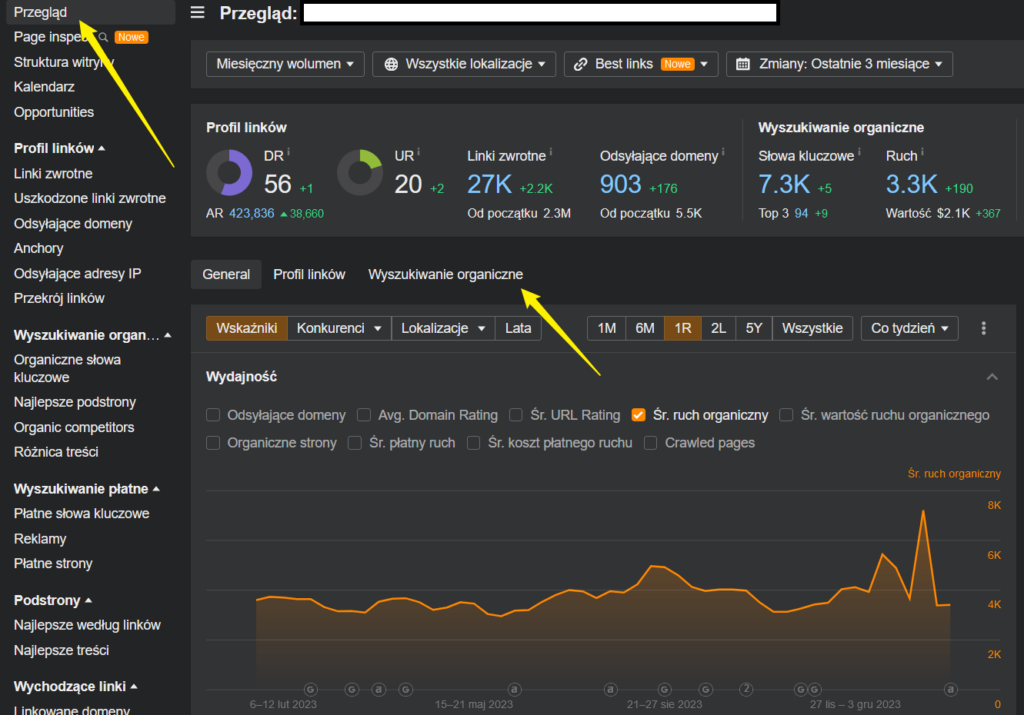Open the hamburger menu icon
Image resolution: width=1024 pixels, height=715 pixels.
click(x=197, y=12)
